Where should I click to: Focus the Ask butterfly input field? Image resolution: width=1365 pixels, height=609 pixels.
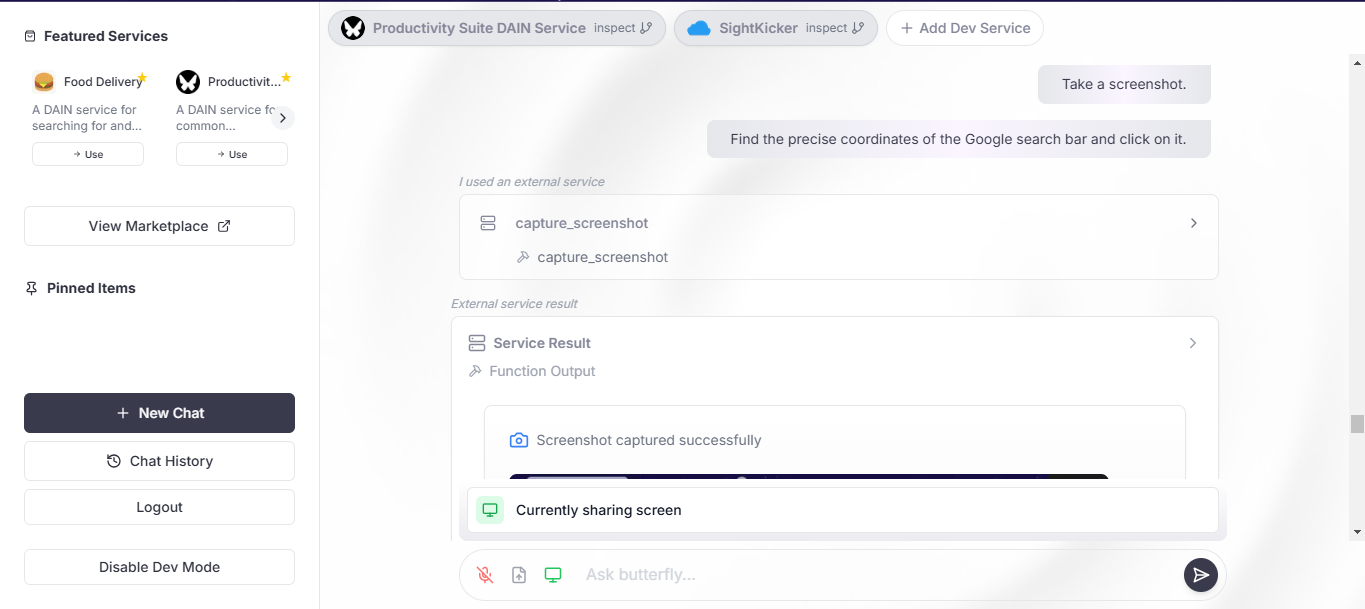click(x=870, y=575)
